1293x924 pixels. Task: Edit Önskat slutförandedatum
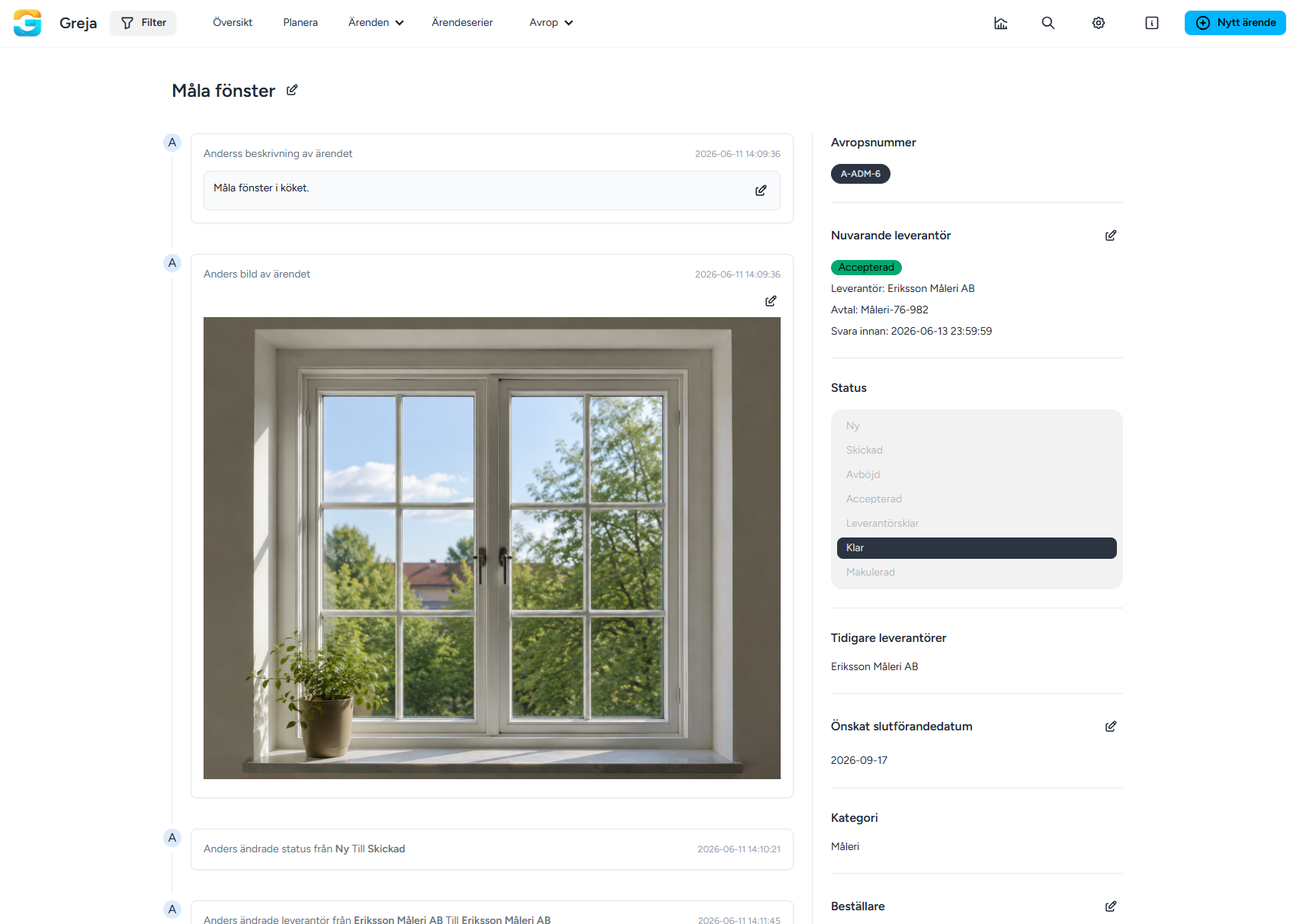pyautogui.click(x=1111, y=727)
